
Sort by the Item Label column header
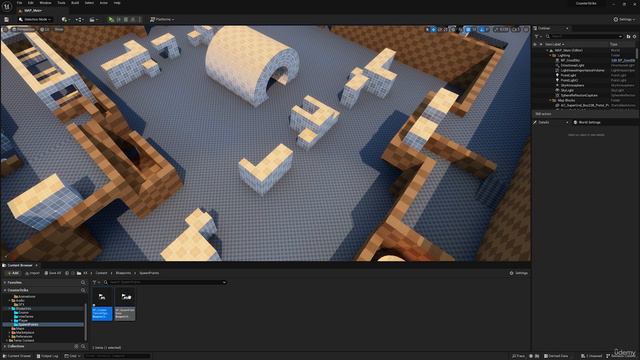(x=555, y=44)
